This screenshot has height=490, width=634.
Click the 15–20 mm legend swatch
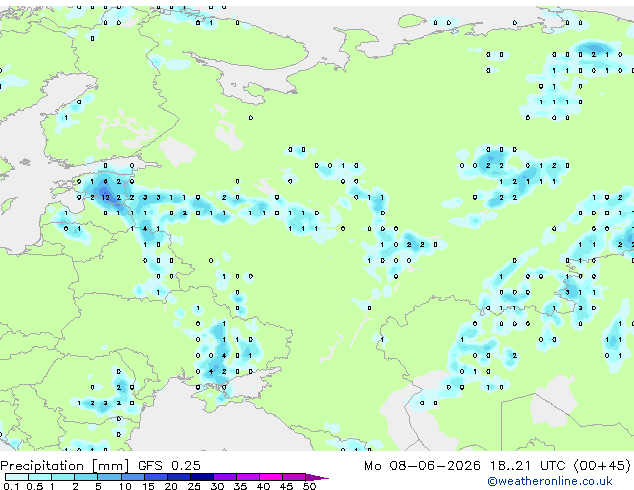[155, 477]
